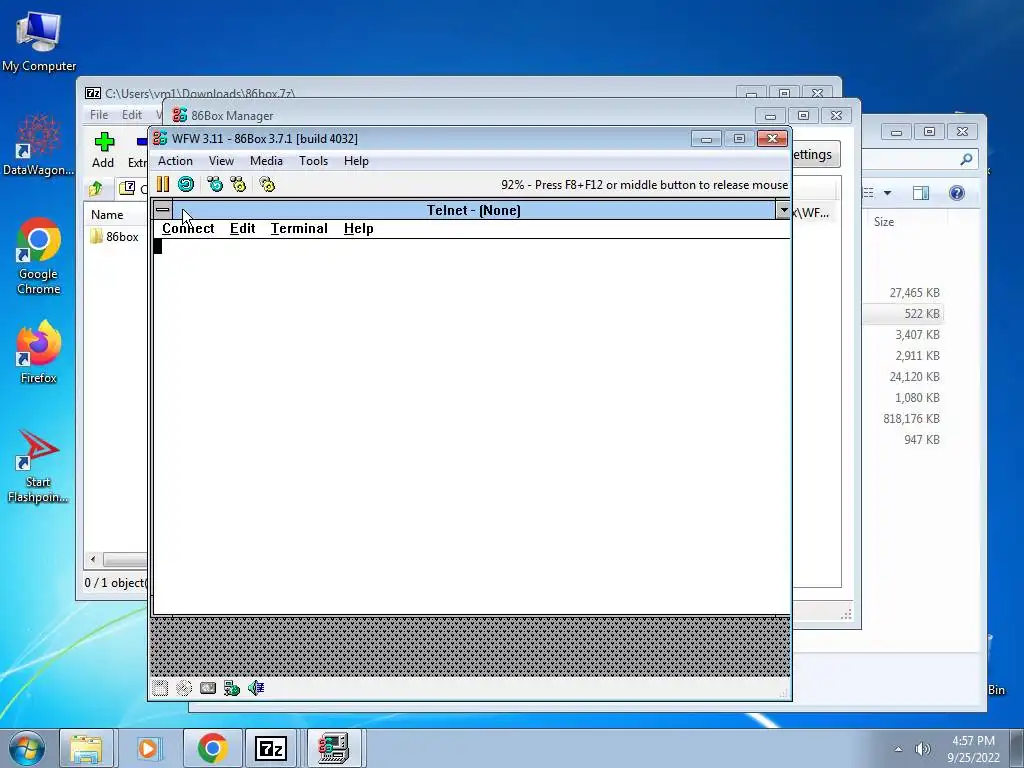Select the 86box folder in 7-Zip list
The height and width of the screenshot is (768, 1024).
[x=114, y=236]
